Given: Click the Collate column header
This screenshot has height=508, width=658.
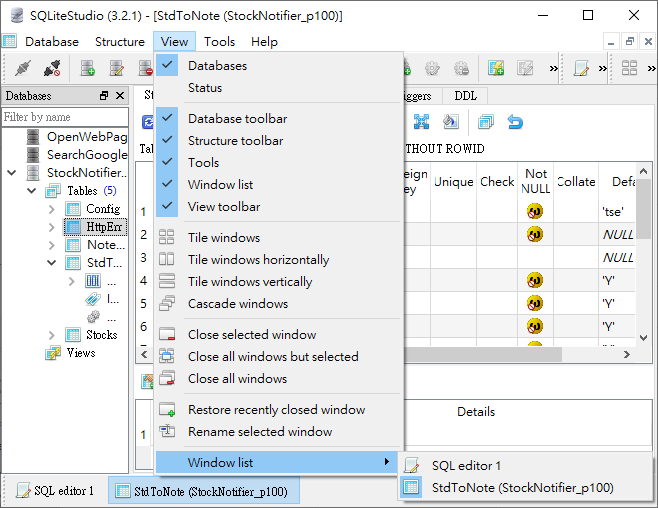Looking at the screenshot, I should [x=576, y=181].
